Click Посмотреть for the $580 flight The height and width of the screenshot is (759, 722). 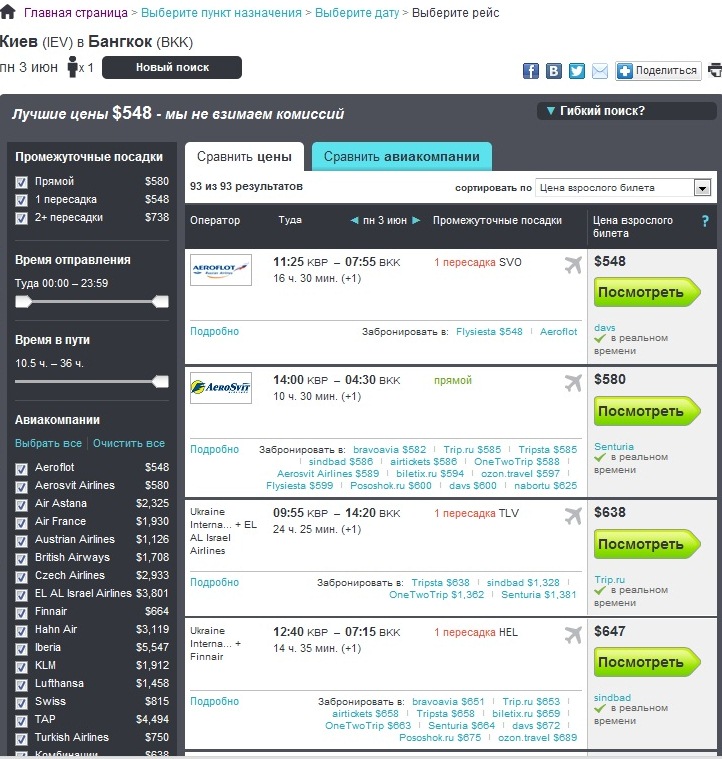pos(647,411)
